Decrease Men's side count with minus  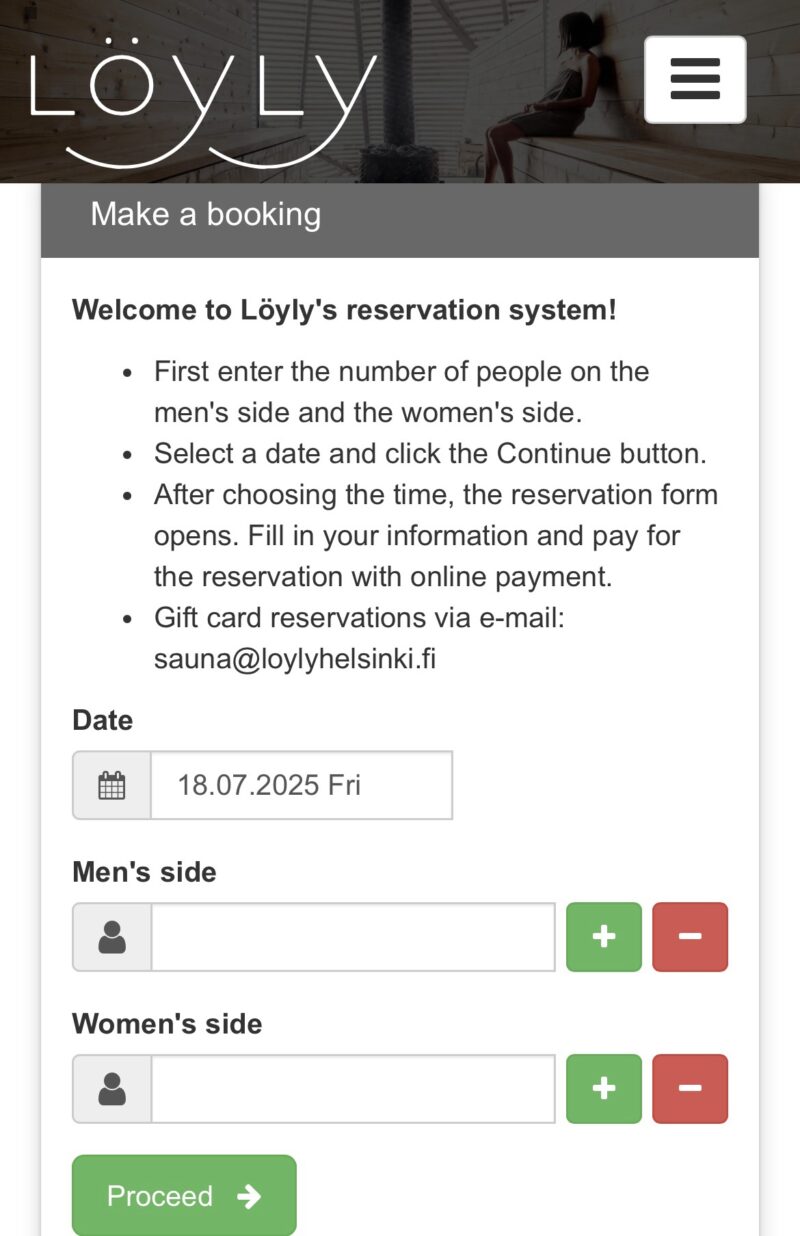coord(690,937)
